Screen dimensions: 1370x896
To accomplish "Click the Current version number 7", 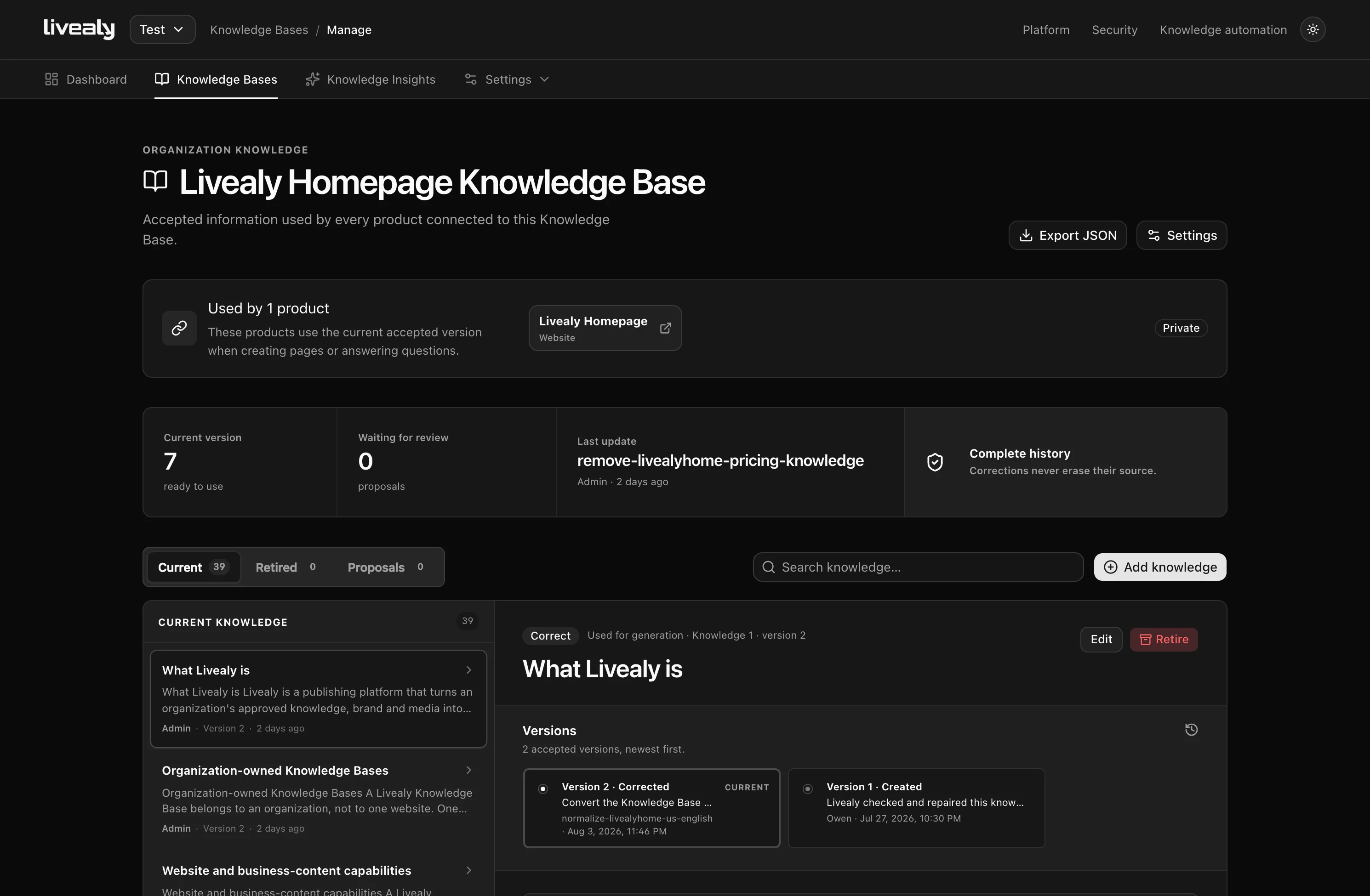I will [x=170, y=461].
